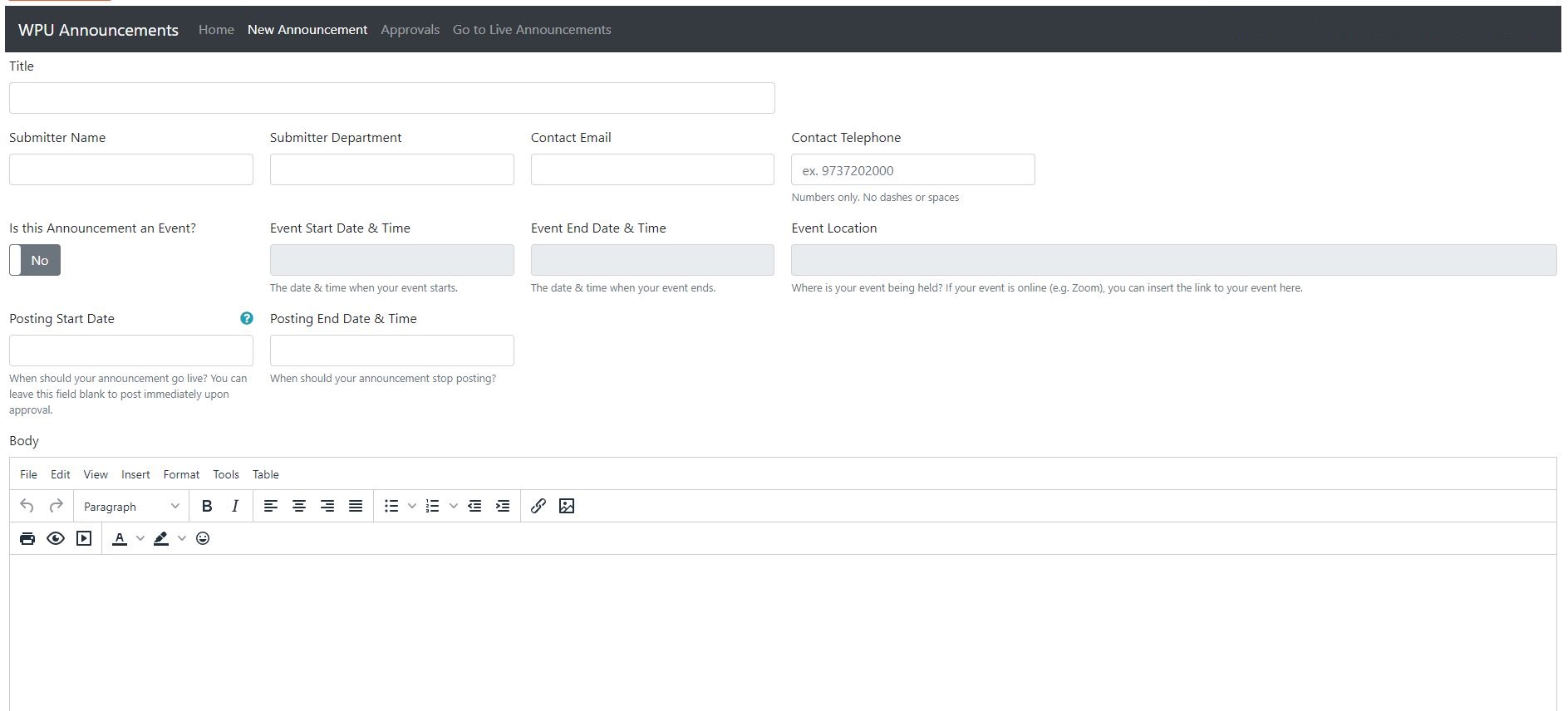Apply italic formatting in editor

[x=235, y=506]
